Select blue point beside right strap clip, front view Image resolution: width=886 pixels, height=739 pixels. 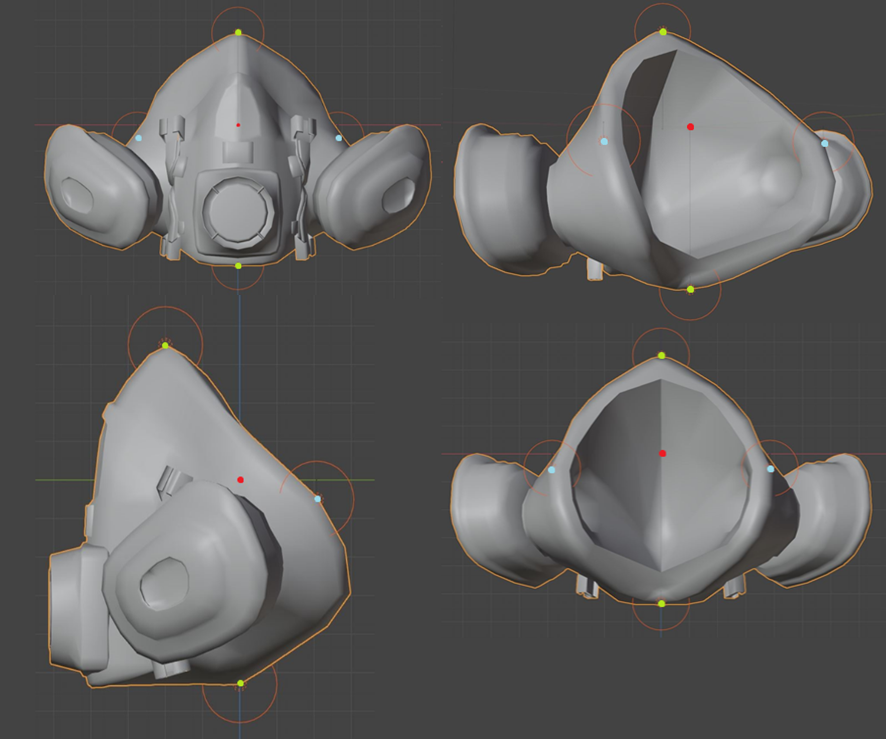point(339,138)
